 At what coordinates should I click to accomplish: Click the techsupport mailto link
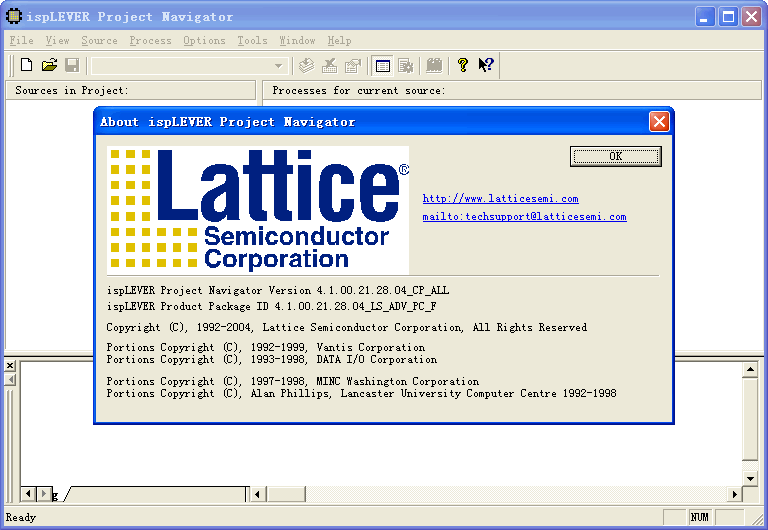[x=525, y=217]
